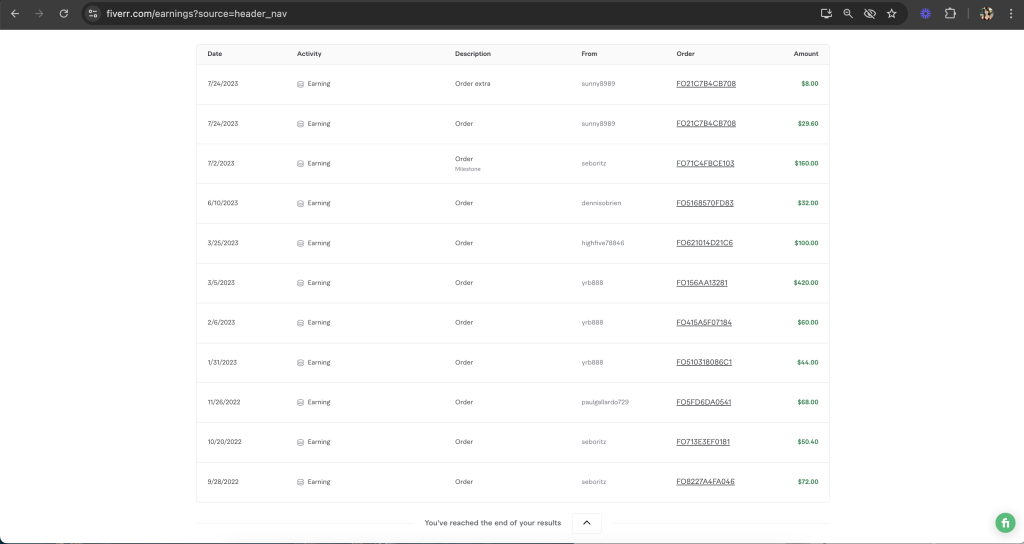Open the Chrome three-dot menu
The height and width of the screenshot is (544, 1024).
click(x=1010, y=14)
